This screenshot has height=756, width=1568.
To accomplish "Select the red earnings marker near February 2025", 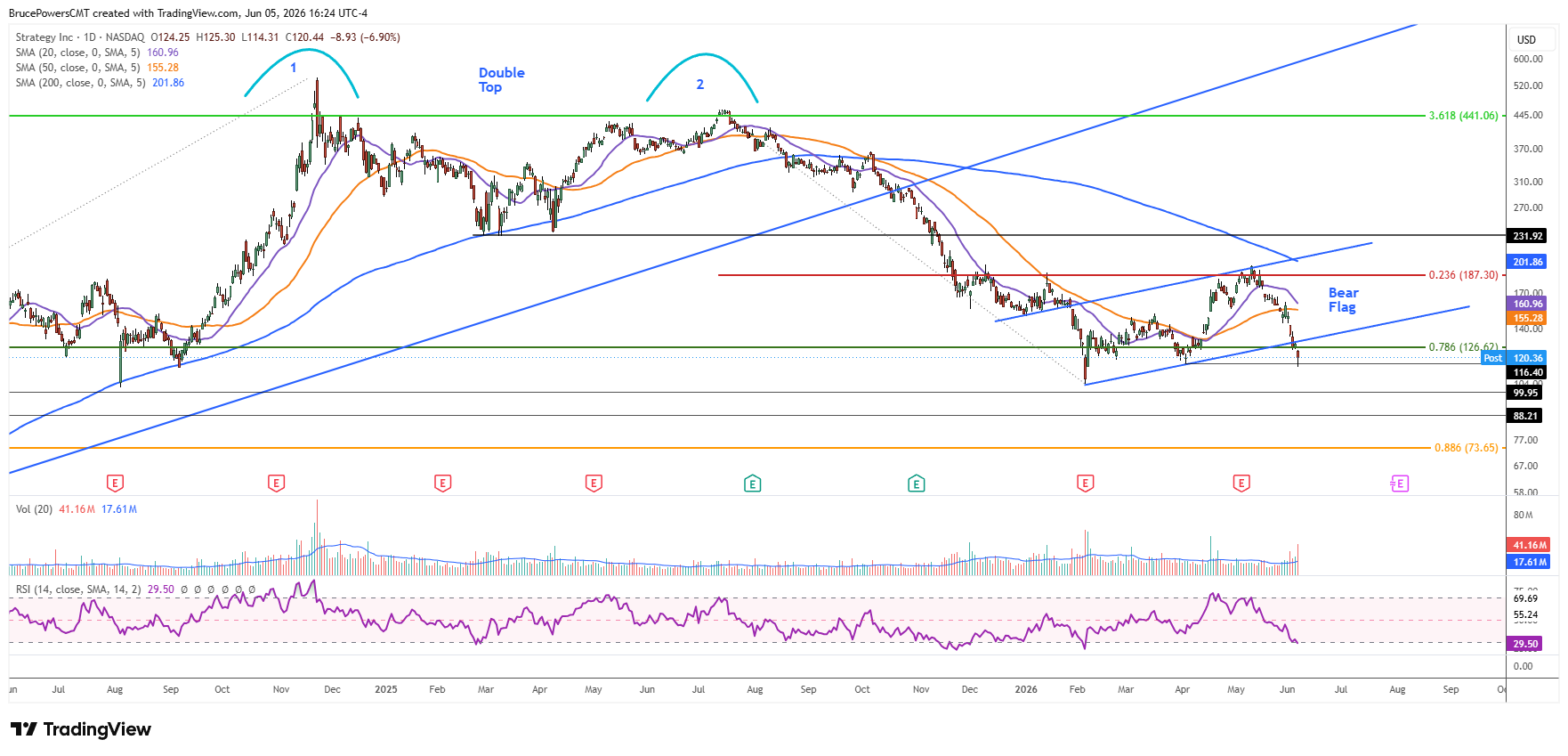I will click(442, 484).
